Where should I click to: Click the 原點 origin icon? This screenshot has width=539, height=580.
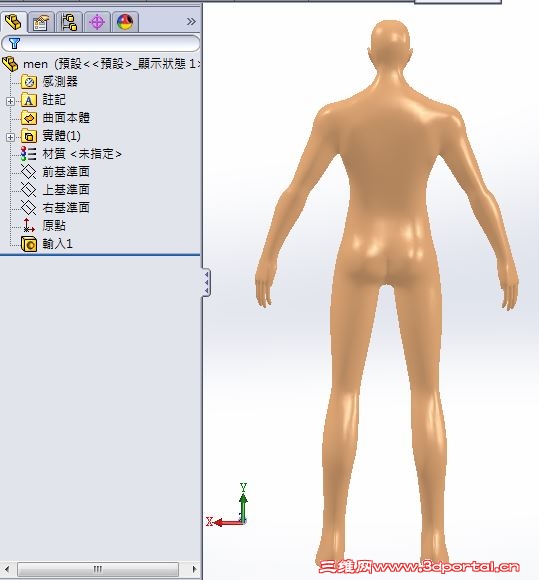click(x=28, y=225)
